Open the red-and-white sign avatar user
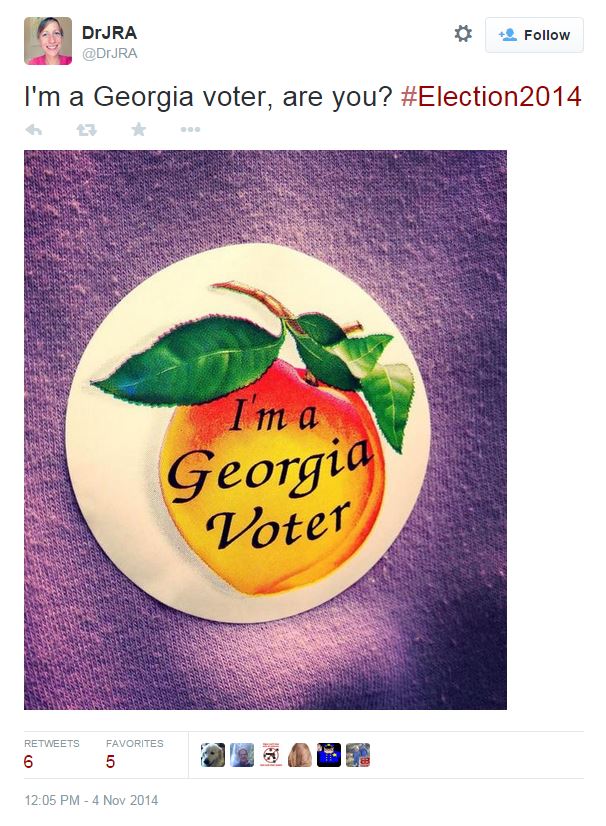Viewport: 606px width, 826px height. tap(271, 755)
